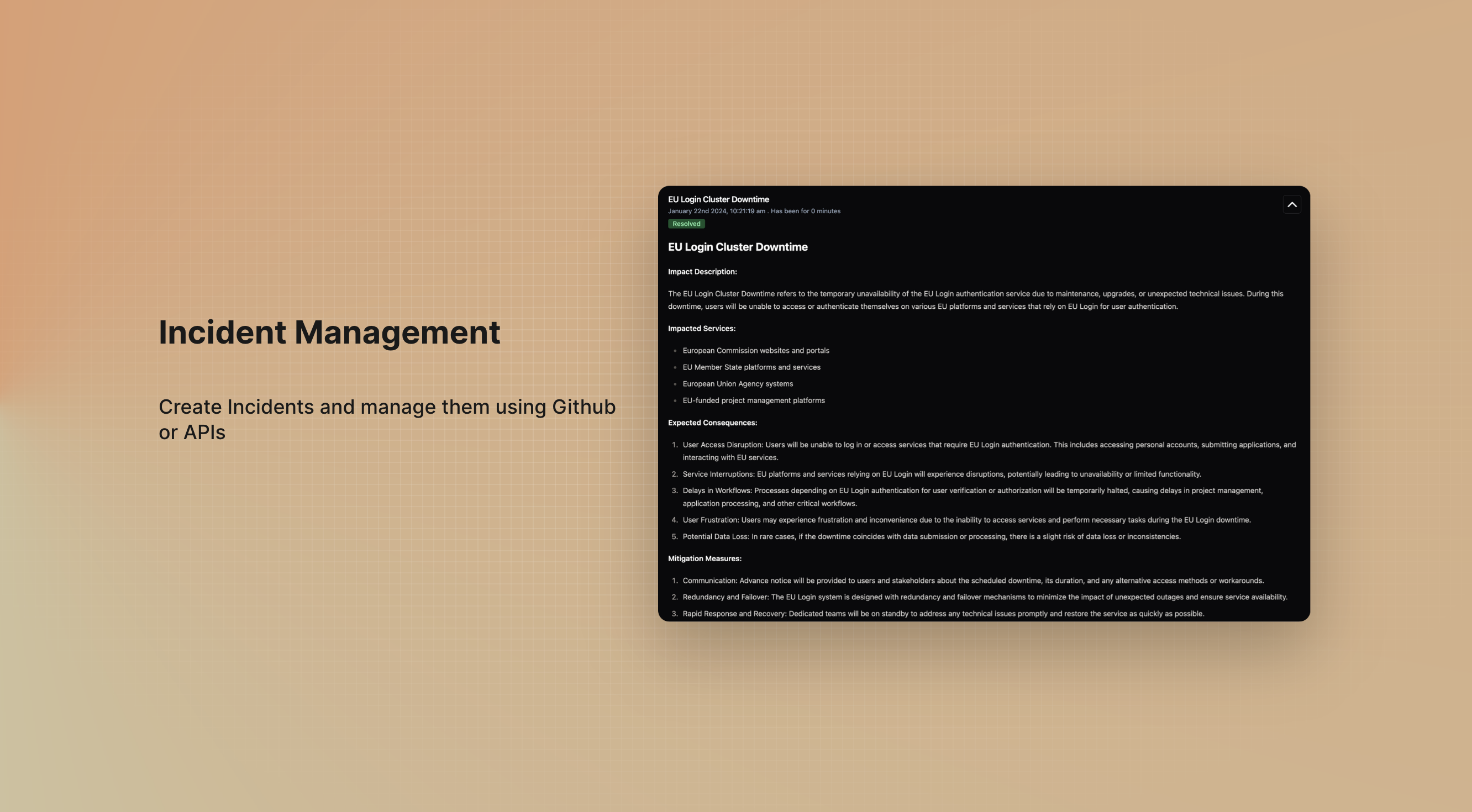Click the Rapid Response and Recovery measure
Screen dimensions: 1472x812
click(x=734, y=614)
